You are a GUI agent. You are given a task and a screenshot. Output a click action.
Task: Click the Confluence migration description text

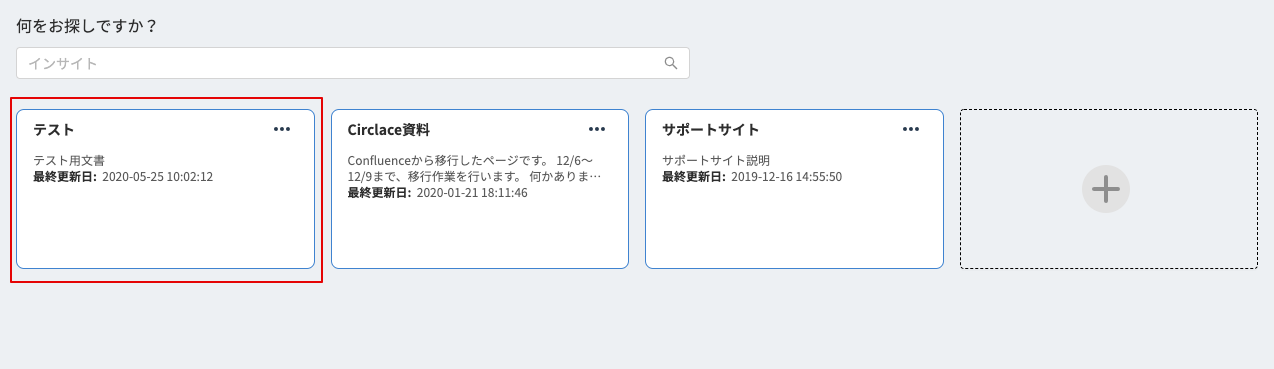(474, 168)
